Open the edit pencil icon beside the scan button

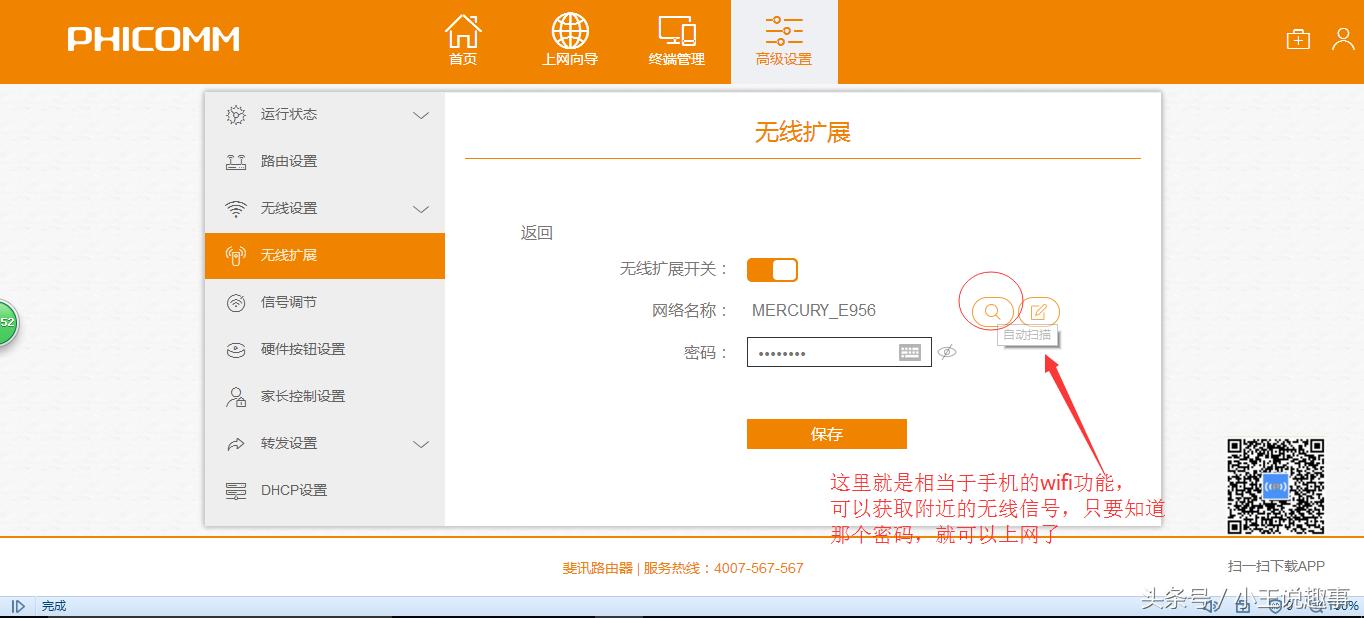[x=1038, y=311]
